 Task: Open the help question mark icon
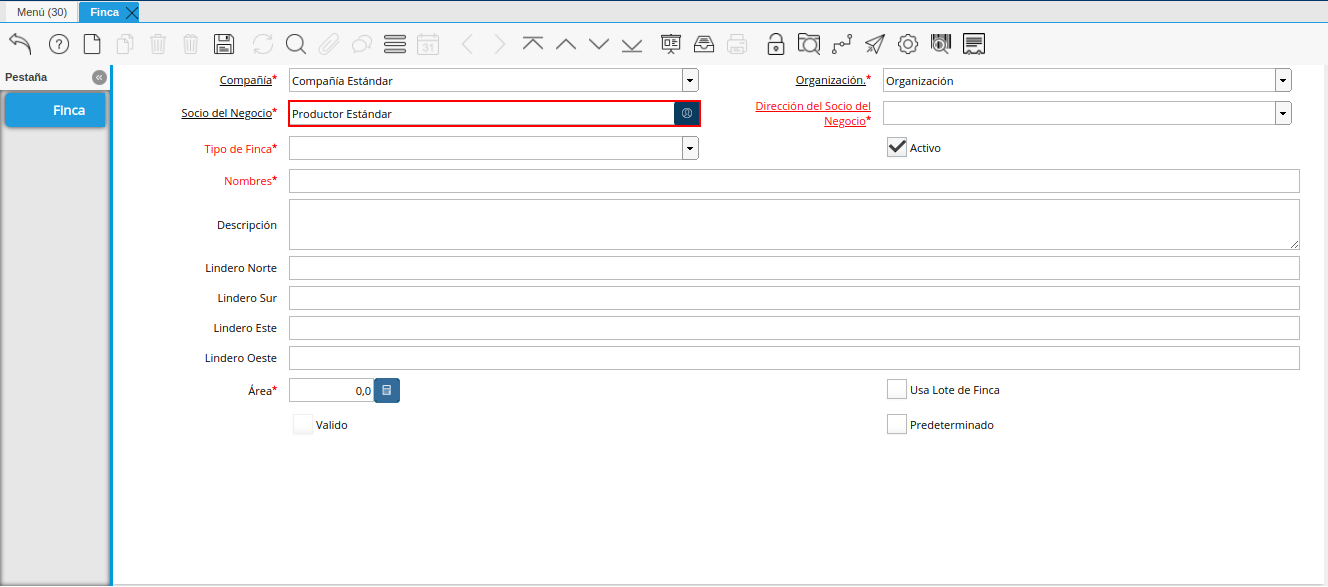[x=59, y=44]
